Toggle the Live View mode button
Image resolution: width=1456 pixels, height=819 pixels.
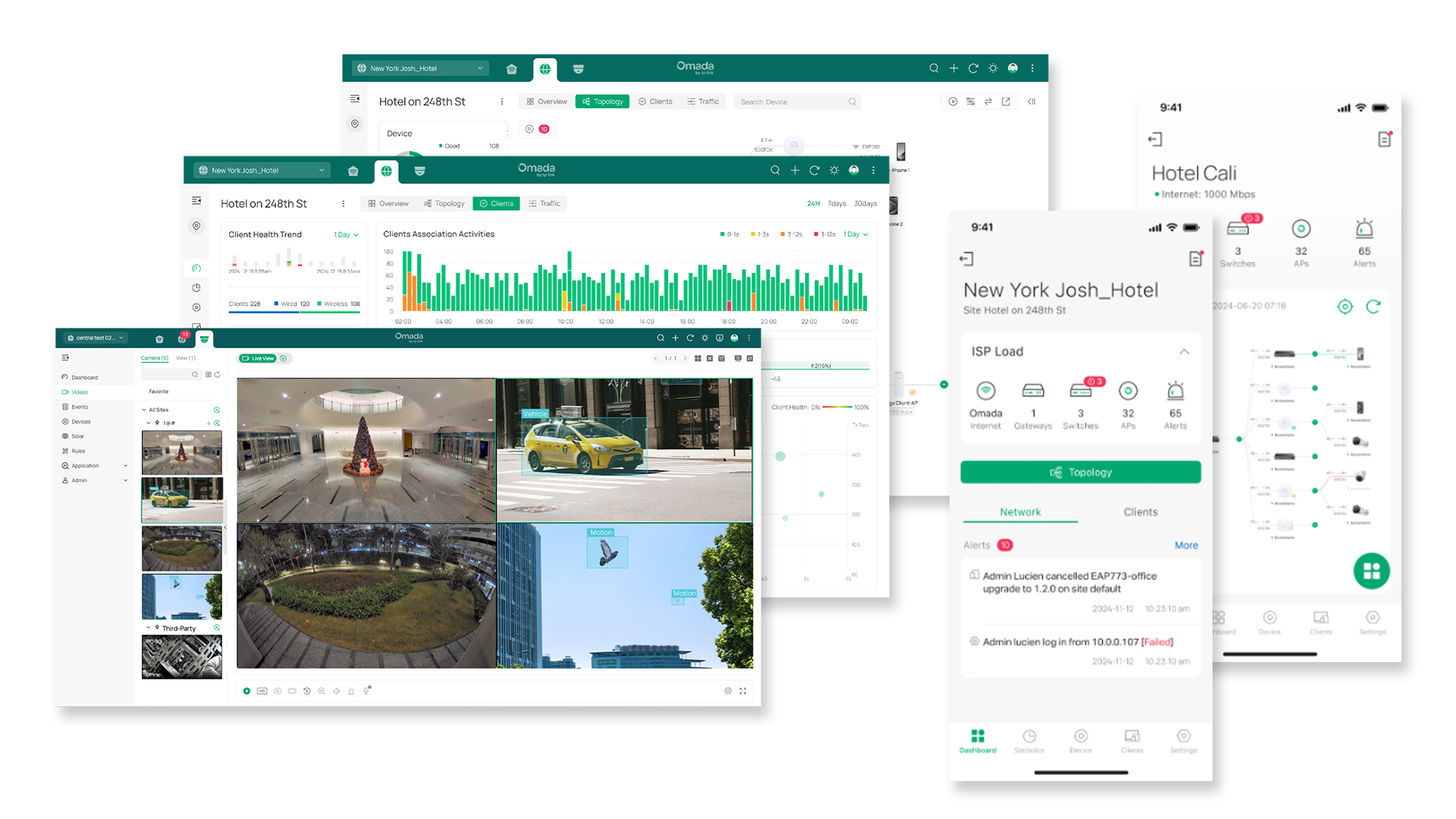pyautogui.click(x=258, y=359)
